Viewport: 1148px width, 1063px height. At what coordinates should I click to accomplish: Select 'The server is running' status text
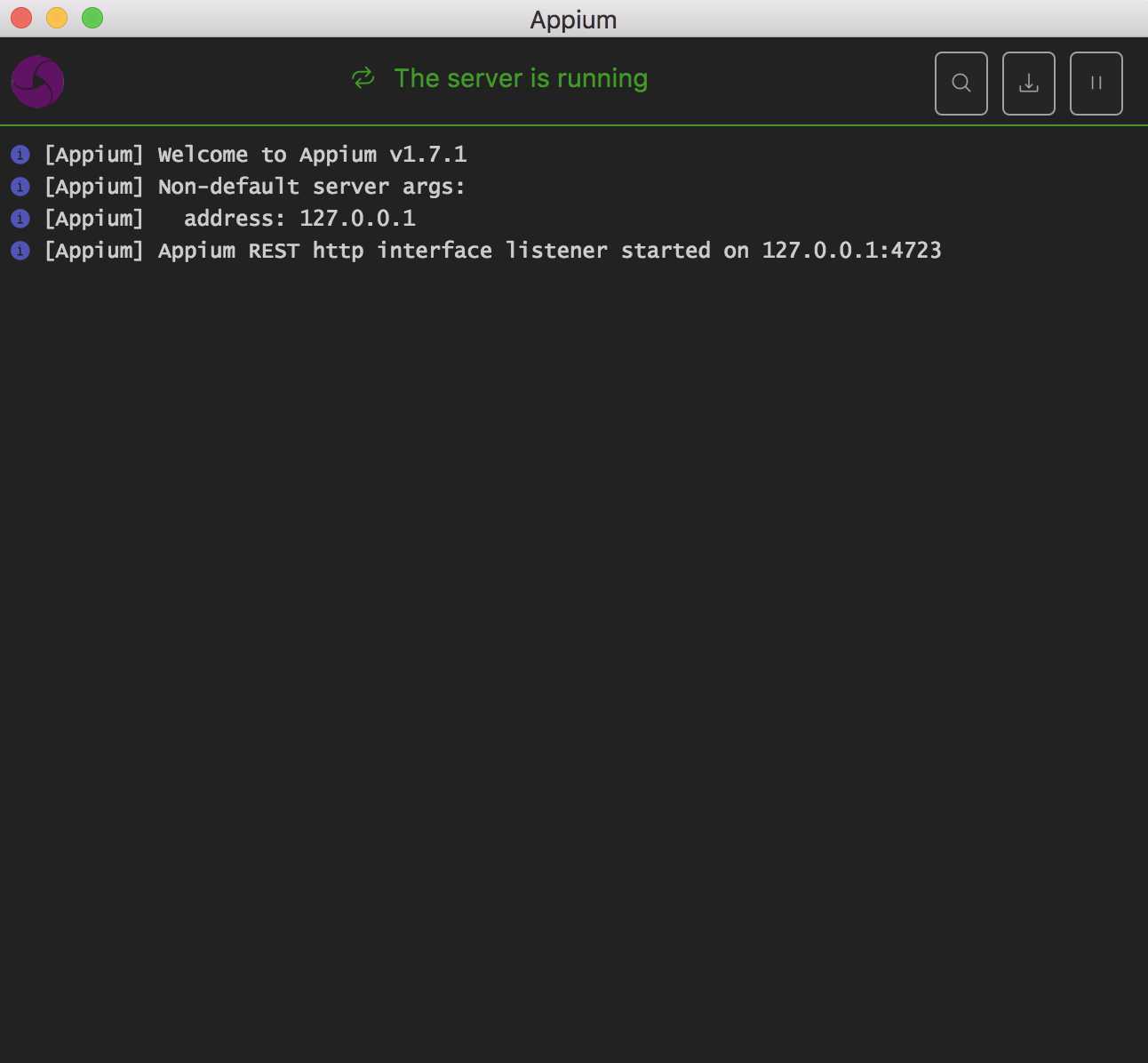pyautogui.click(x=521, y=78)
